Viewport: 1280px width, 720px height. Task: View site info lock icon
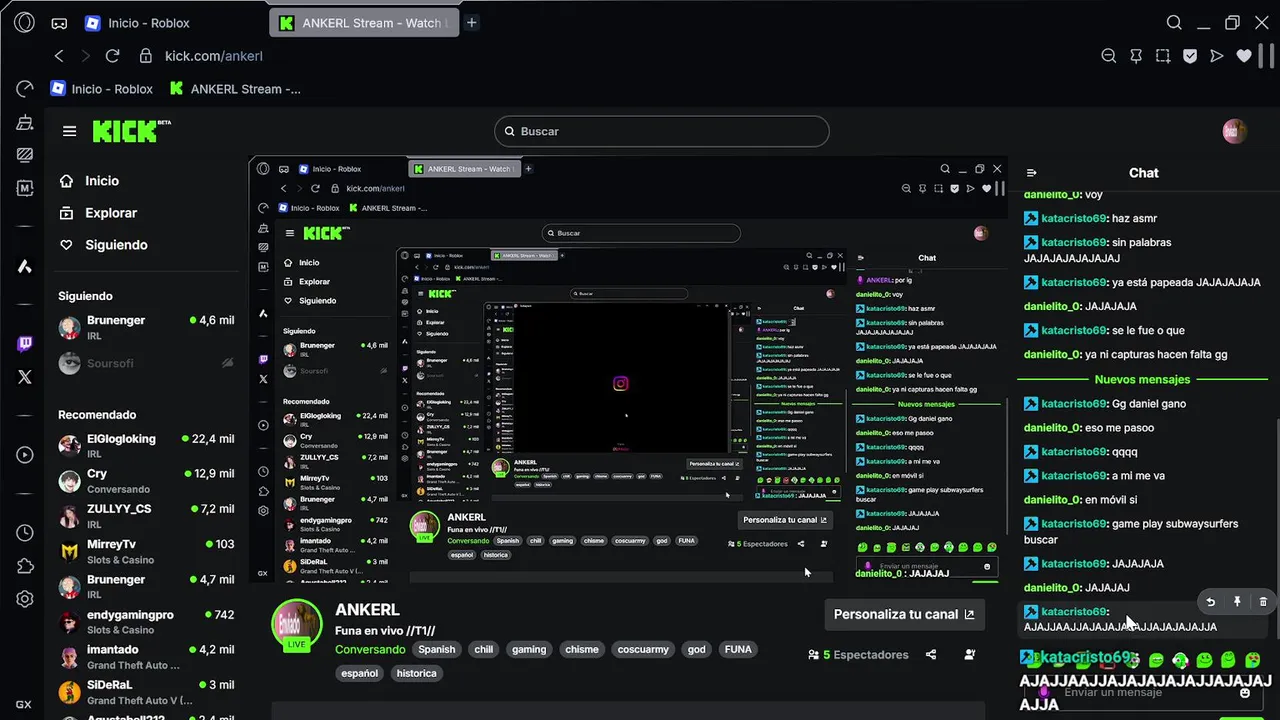click(146, 56)
